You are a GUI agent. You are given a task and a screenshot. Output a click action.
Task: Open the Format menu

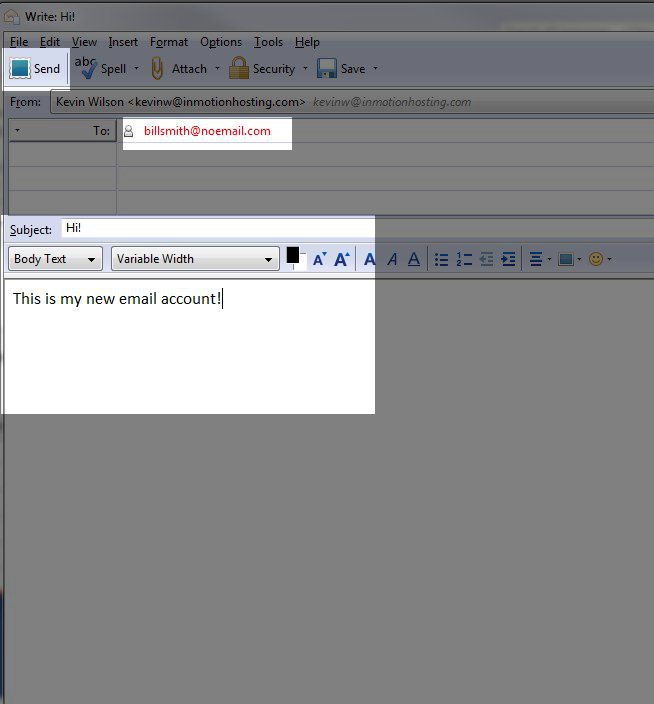(x=169, y=42)
